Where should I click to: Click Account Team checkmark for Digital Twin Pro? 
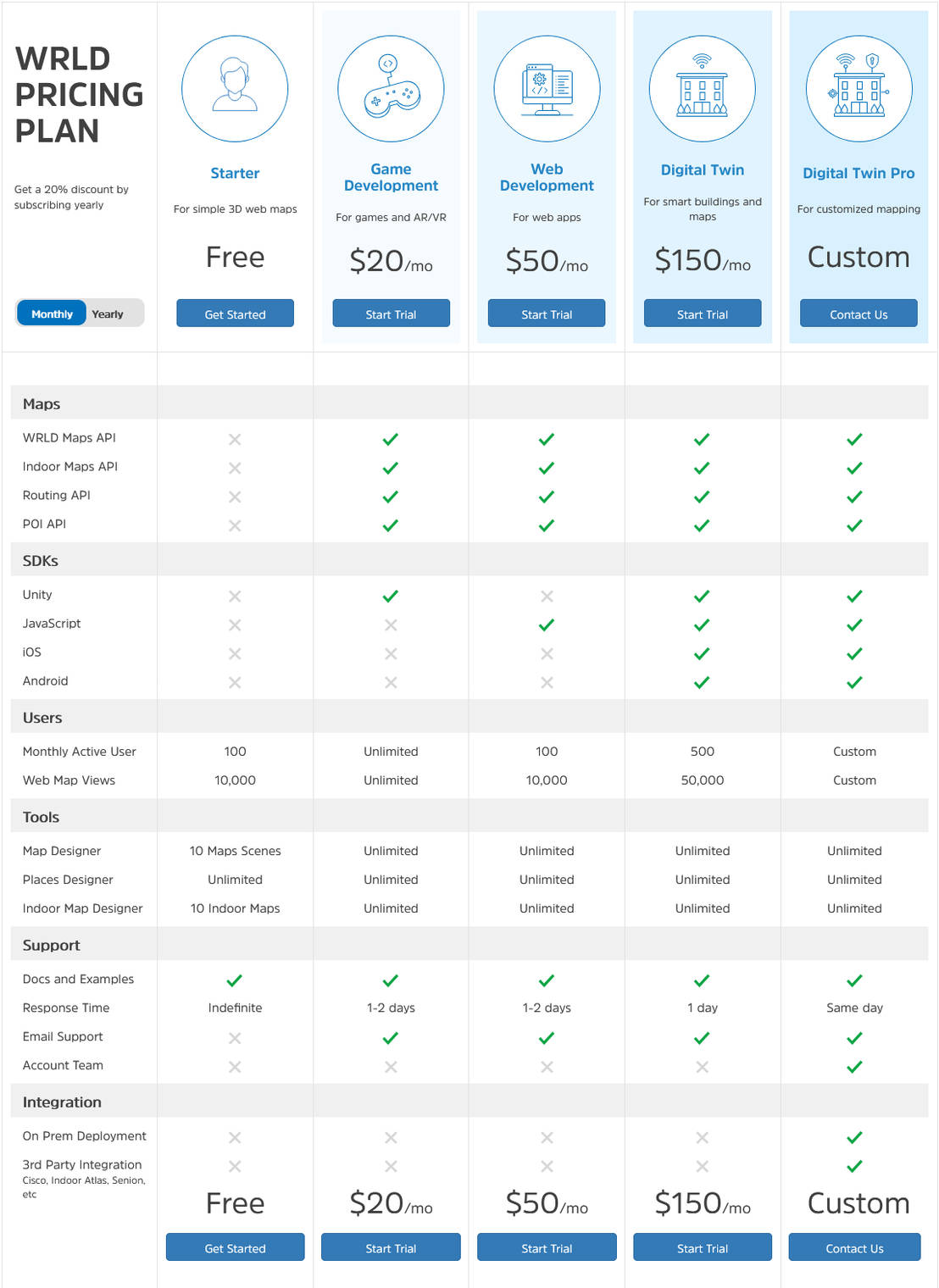tap(854, 1067)
